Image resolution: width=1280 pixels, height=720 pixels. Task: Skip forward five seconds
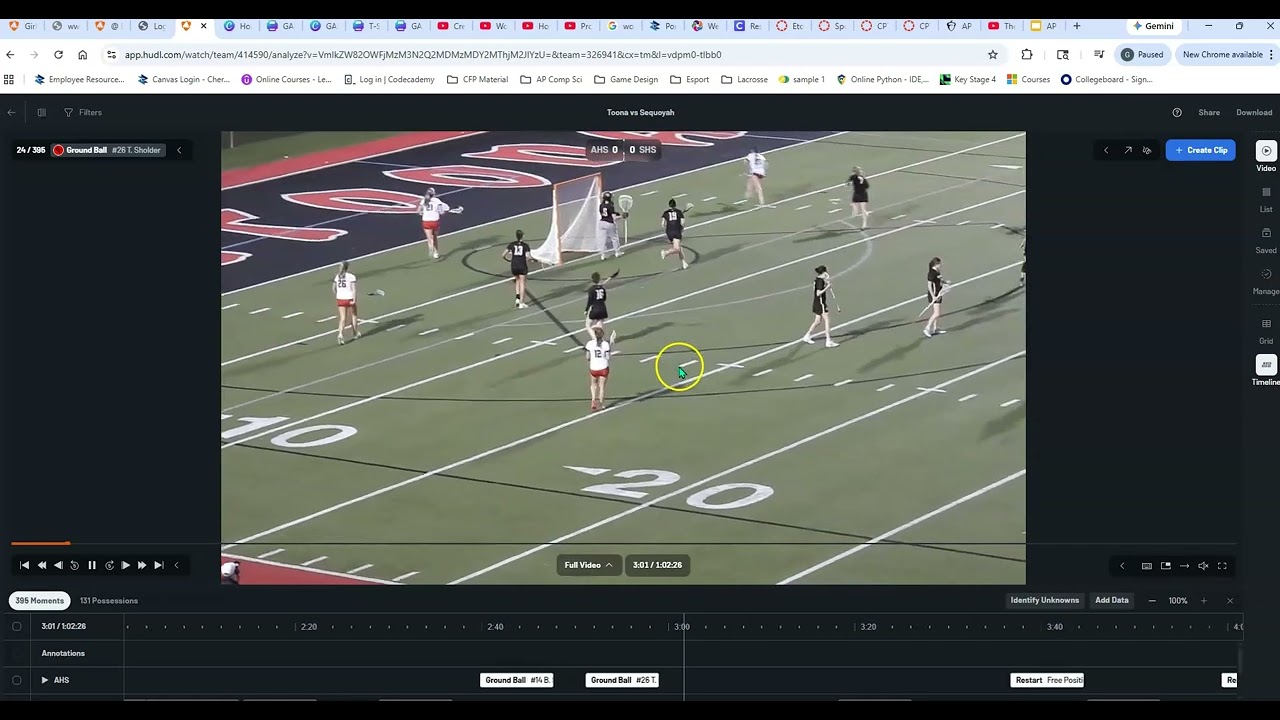click(109, 565)
